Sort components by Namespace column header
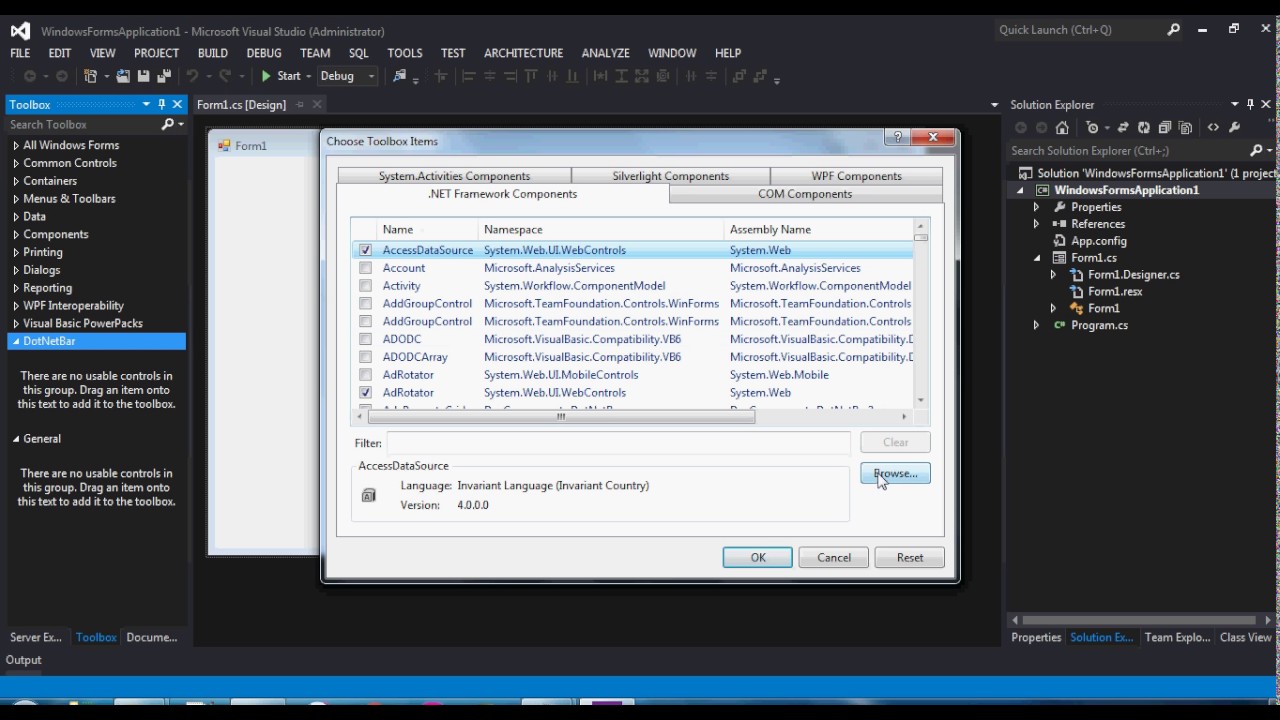The width and height of the screenshot is (1280, 720). click(601, 230)
